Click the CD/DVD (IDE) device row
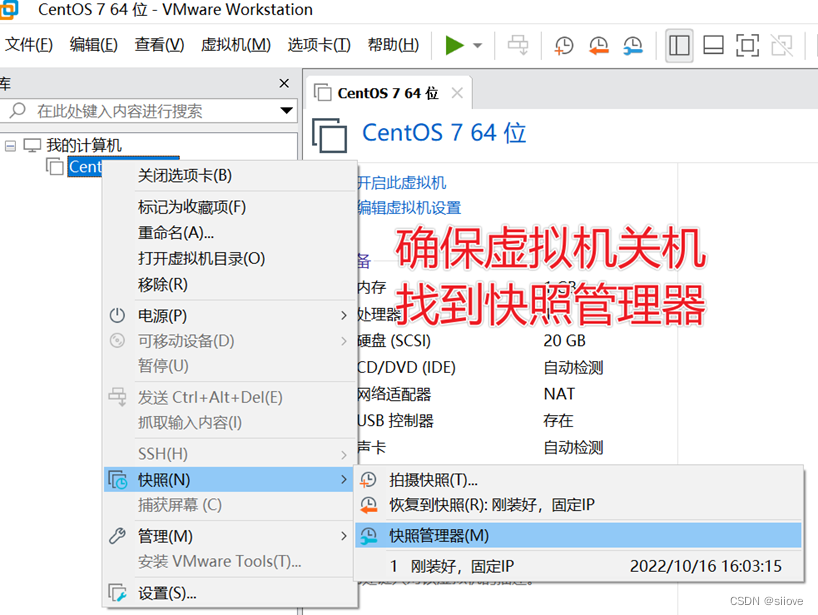Screen dimensions: 818x615 [480, 368]
